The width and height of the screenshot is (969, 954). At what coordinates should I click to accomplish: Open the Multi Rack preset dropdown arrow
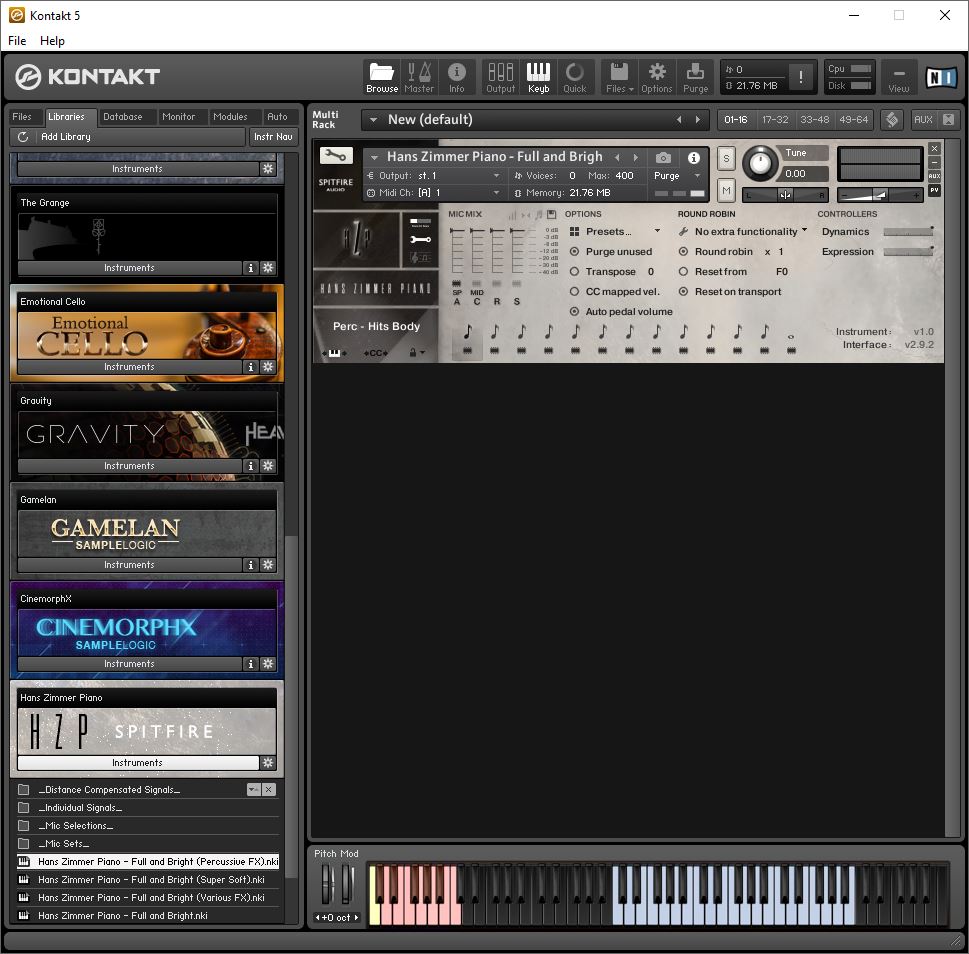click(x=373, y=120)
